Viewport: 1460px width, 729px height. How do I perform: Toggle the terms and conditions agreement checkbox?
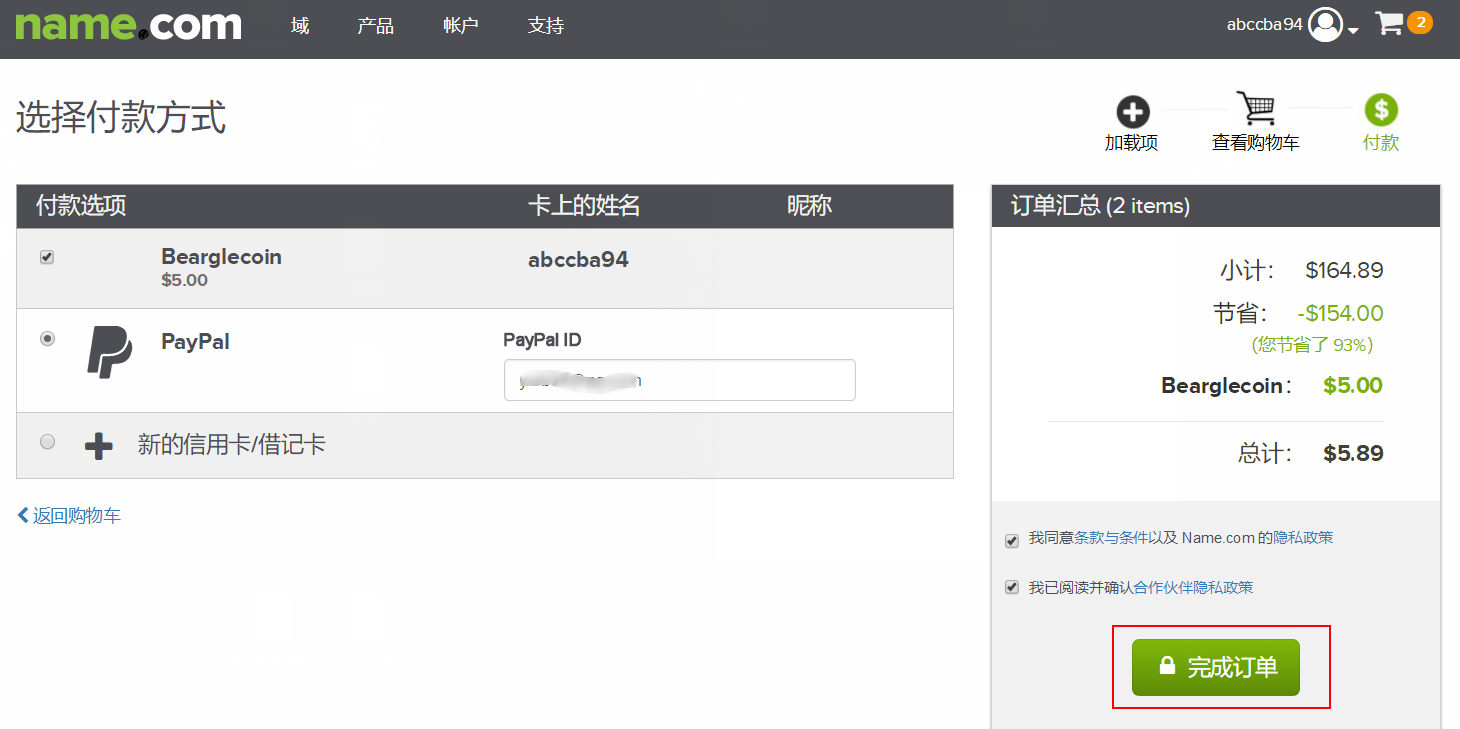point(1012,541)
